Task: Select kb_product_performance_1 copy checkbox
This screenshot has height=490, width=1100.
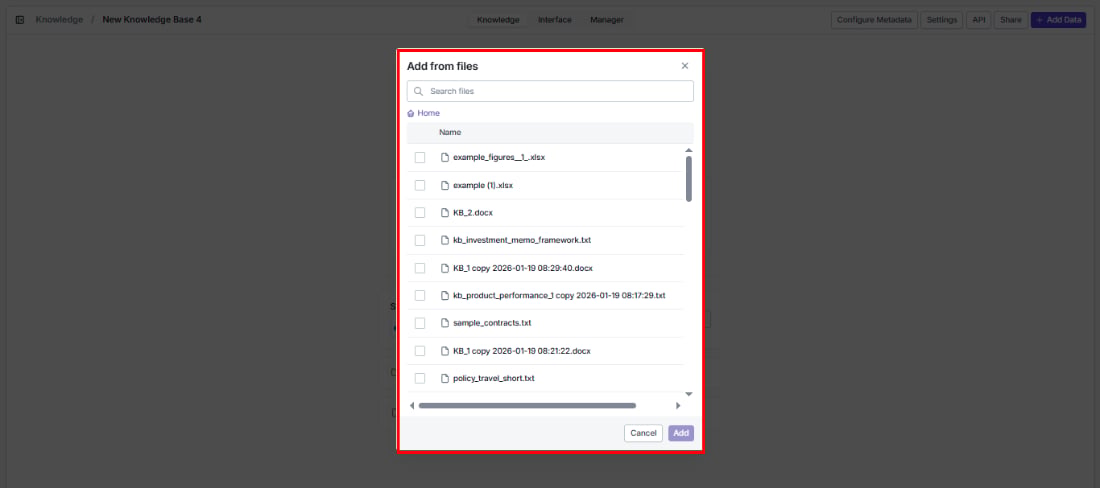Action: (x=420, y=296)
